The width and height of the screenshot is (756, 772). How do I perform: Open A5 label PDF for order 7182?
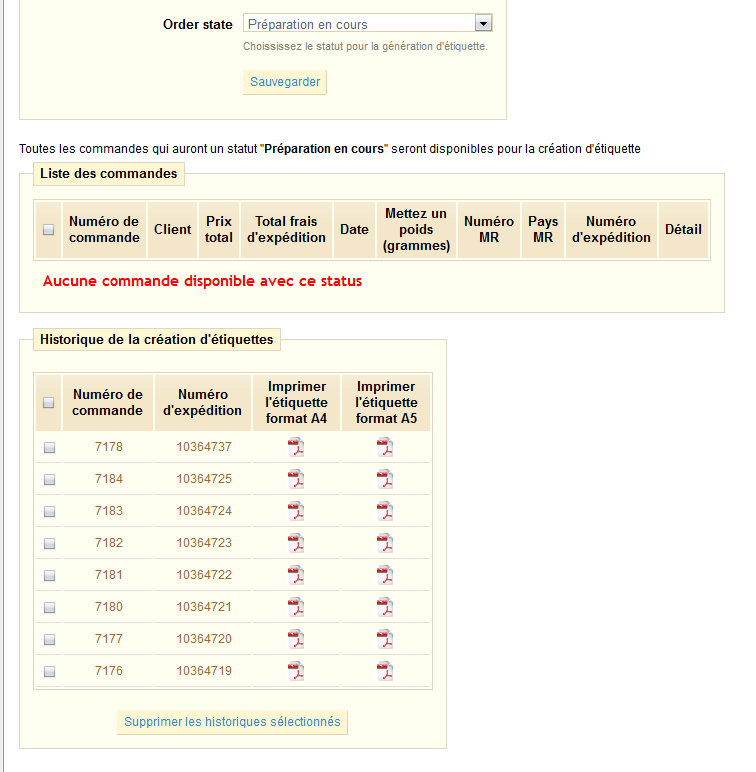click(385, 543)
